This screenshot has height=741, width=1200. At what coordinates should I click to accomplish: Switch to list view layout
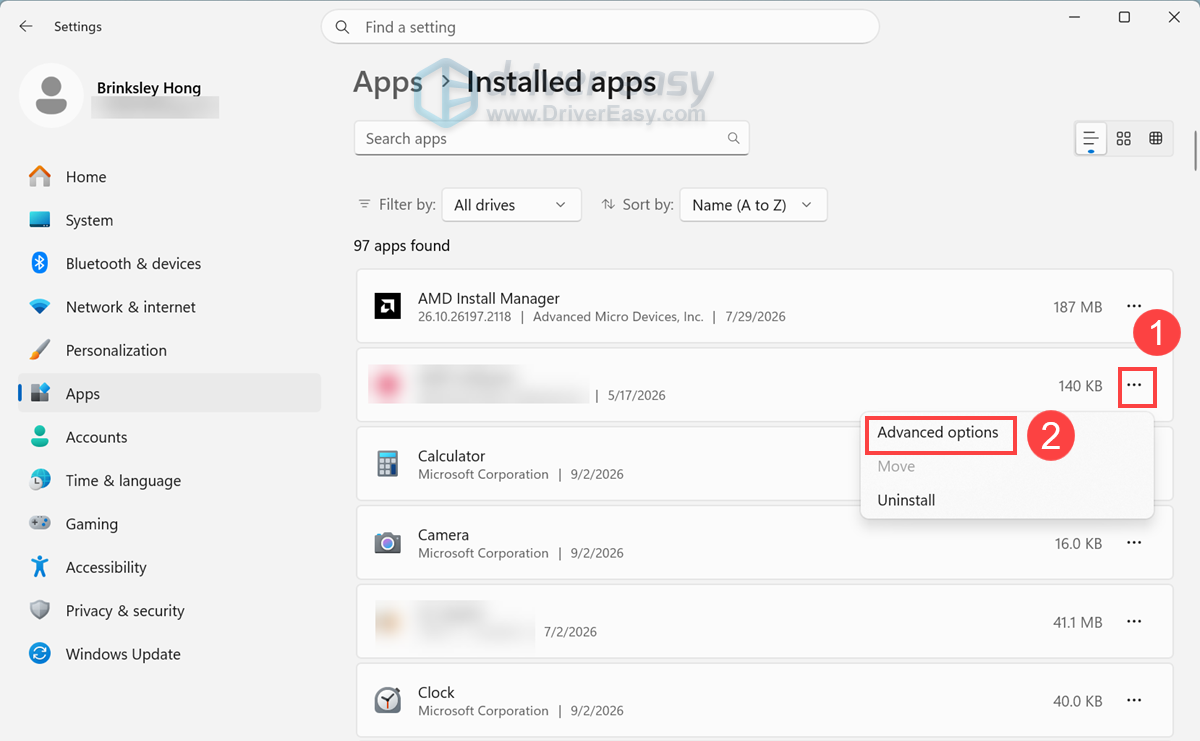pos(1090,139)
